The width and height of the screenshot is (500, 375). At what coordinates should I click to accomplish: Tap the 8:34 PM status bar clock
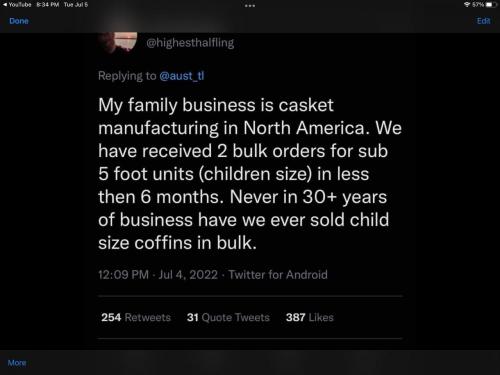tap(48, 5)
